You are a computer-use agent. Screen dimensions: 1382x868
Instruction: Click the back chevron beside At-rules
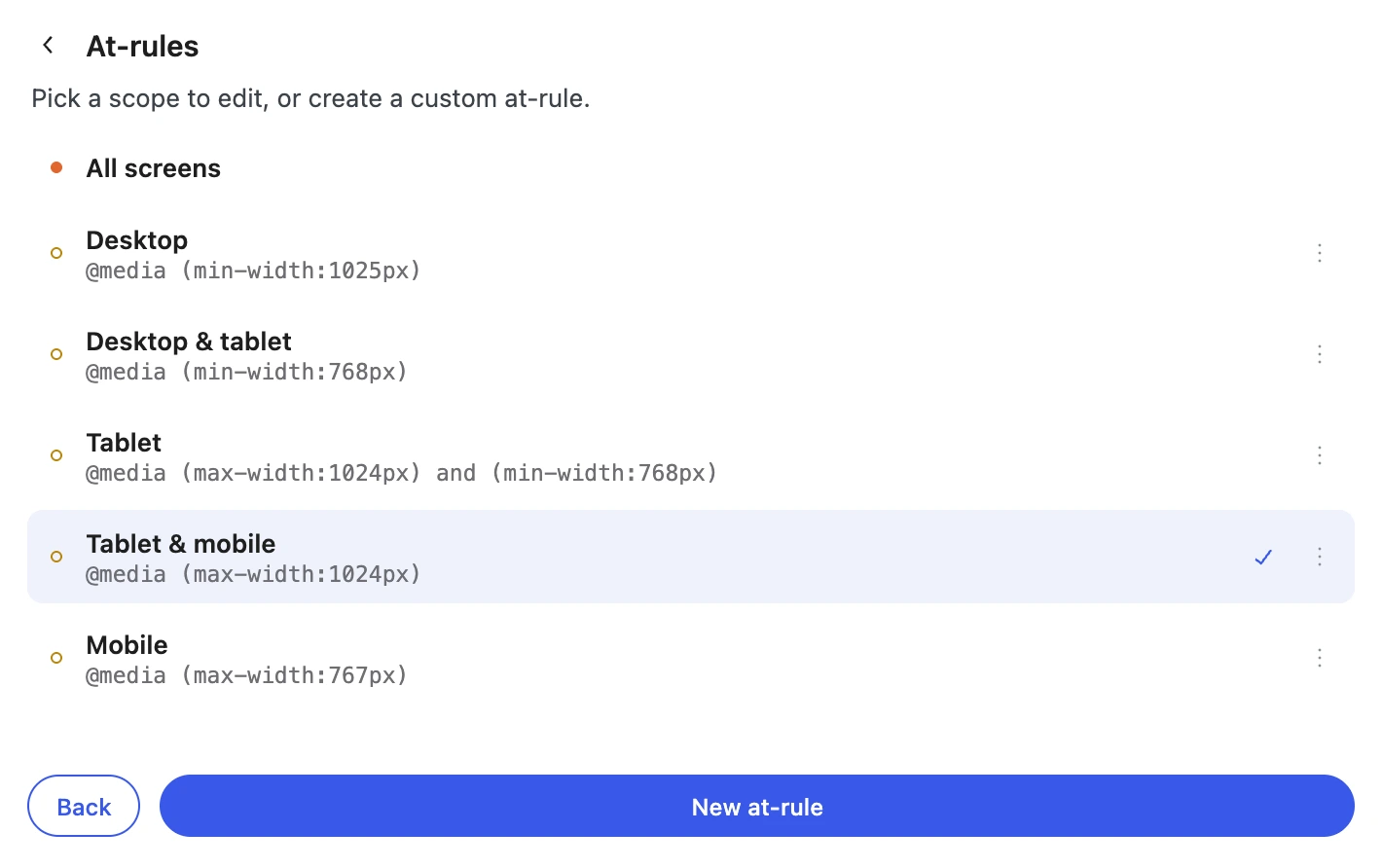(x=48, y=46)
